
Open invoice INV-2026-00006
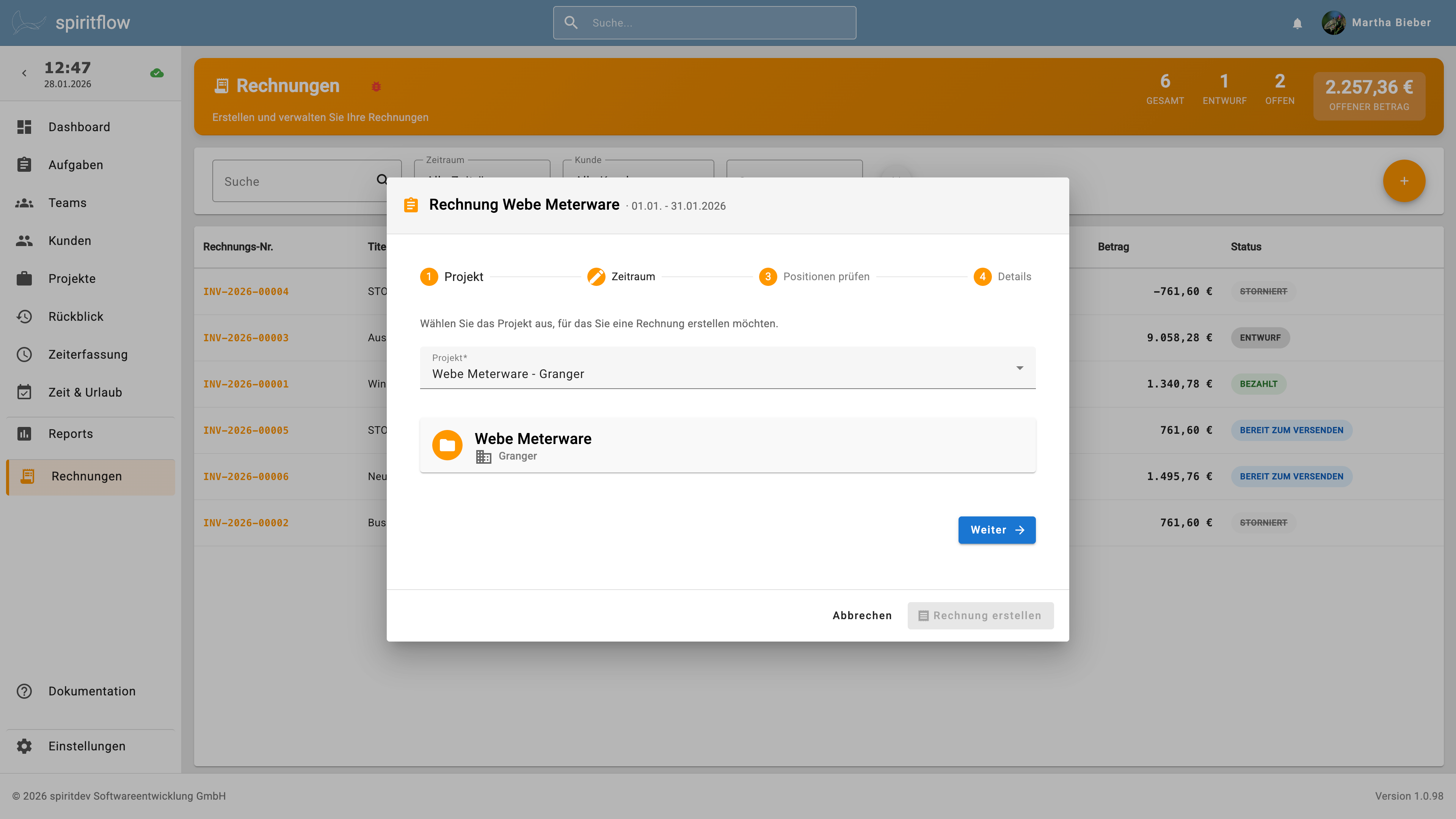point(246,477)
